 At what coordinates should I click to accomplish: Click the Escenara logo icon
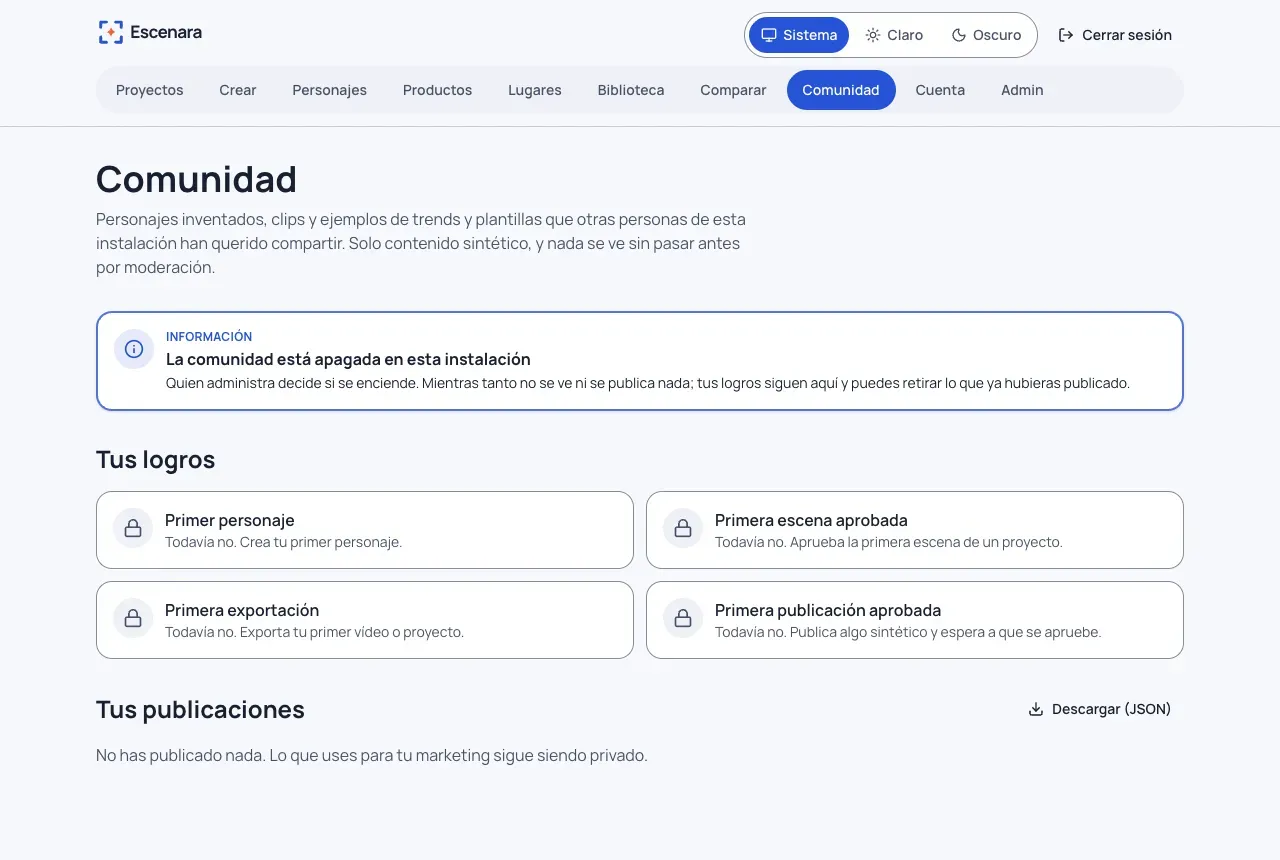point(111,33)
